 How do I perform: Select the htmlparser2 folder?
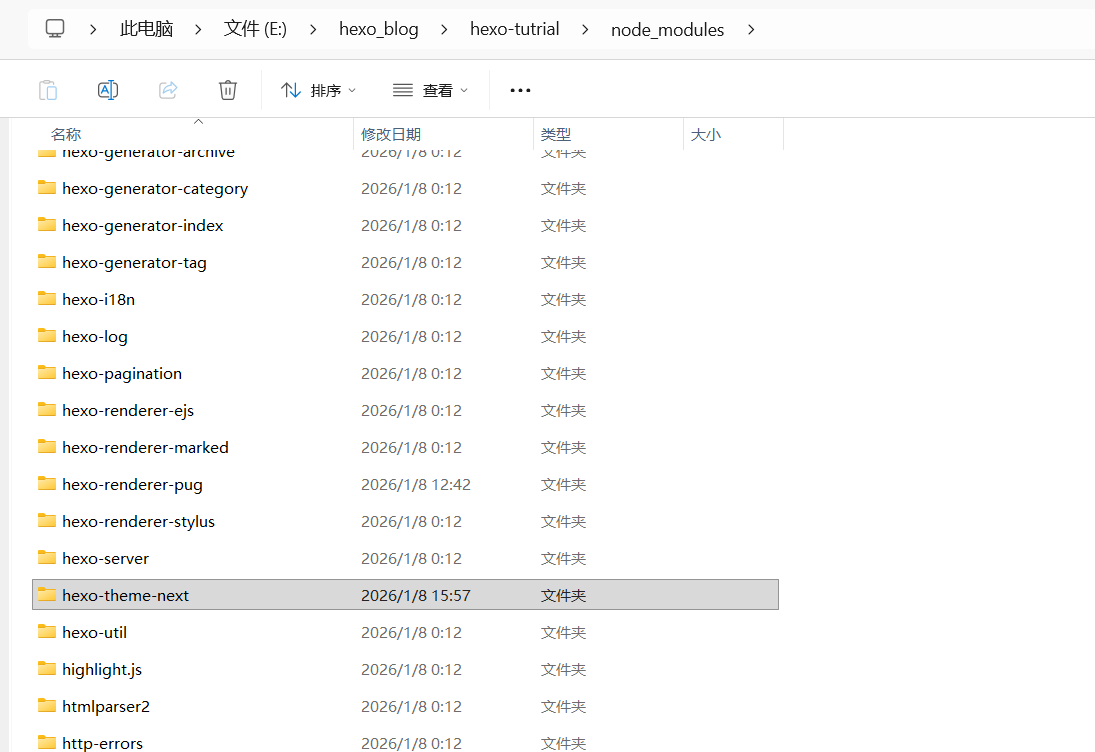[x=105, y=706]
